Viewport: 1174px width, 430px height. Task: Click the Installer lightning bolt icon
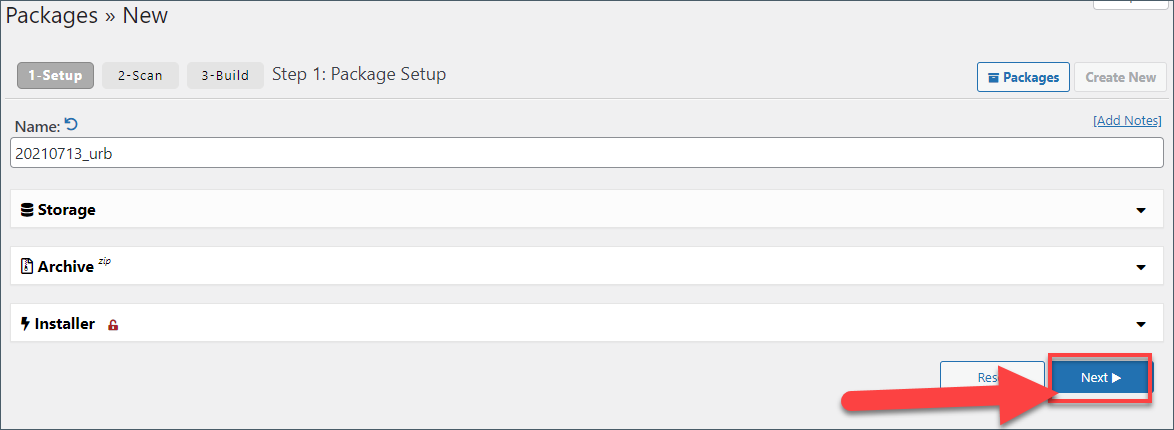click(25, 324)
